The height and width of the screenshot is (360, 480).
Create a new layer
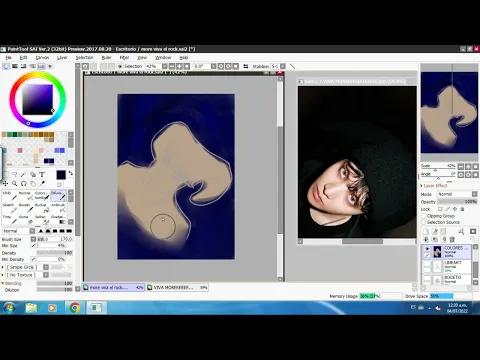pyautogui.click(x=426, y=231)
